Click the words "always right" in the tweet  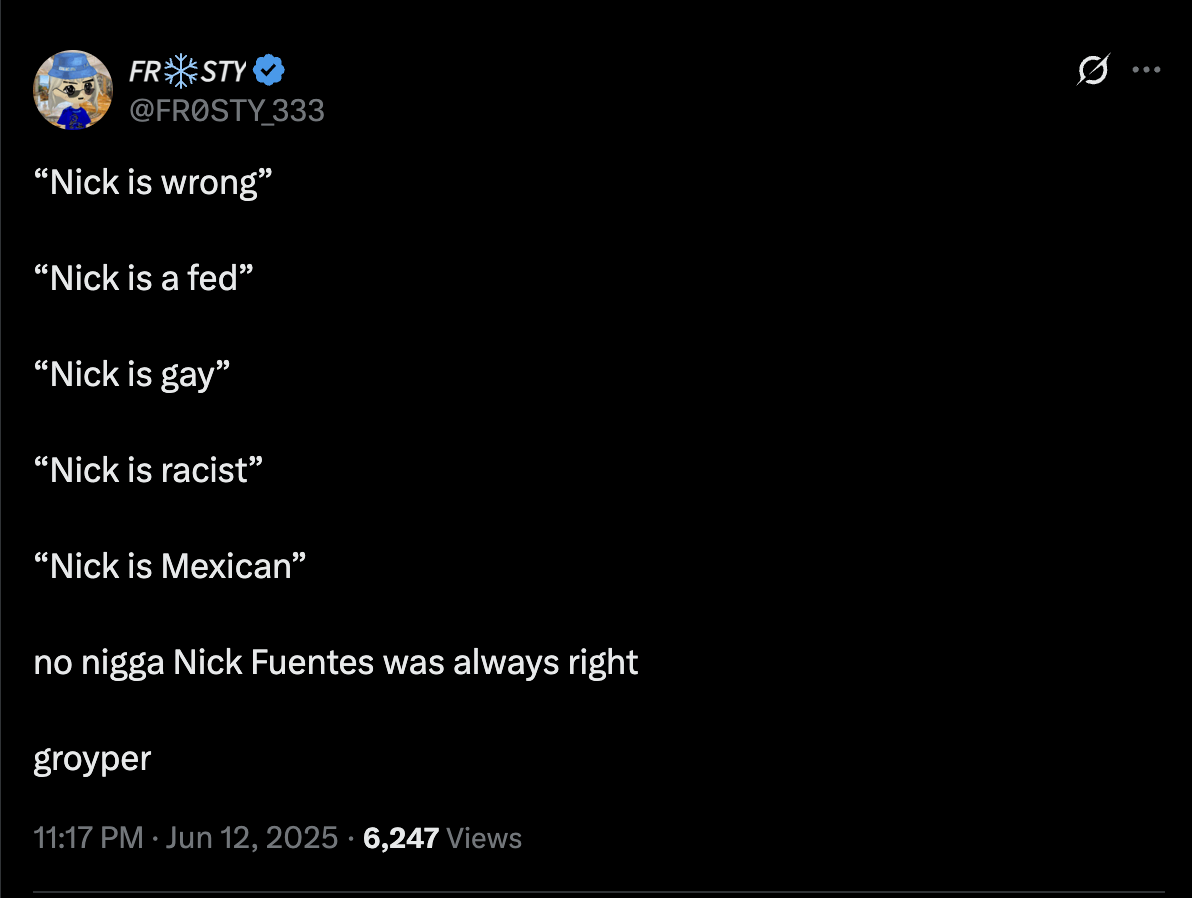click(x=545, y=663)
